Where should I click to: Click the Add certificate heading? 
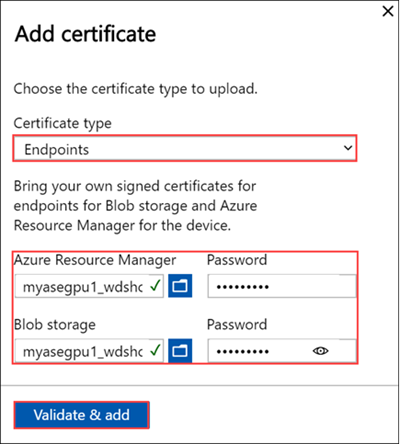click(x=85, y=34)
